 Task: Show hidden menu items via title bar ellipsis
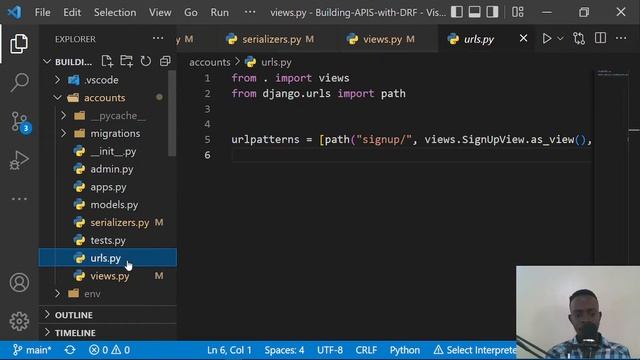tap(250, 12)
